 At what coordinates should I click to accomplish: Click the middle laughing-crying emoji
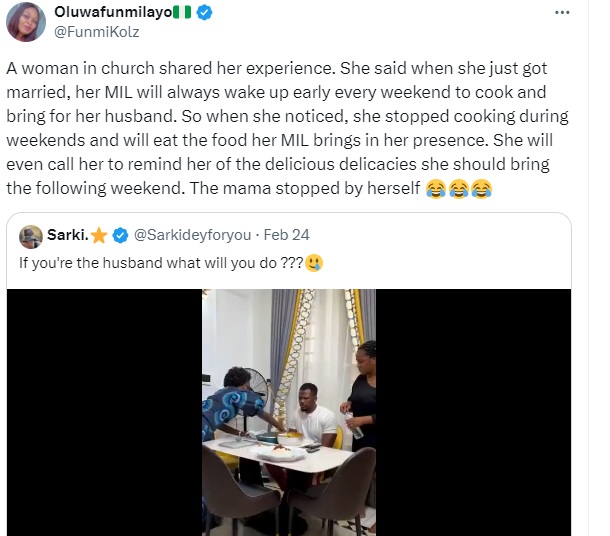(459, 189)
